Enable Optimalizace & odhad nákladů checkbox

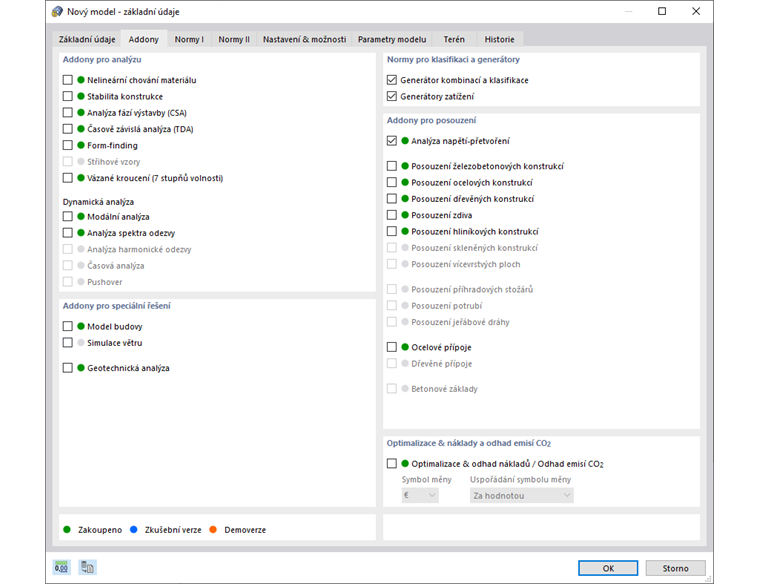pyautogui.click(x=392, y=463)
